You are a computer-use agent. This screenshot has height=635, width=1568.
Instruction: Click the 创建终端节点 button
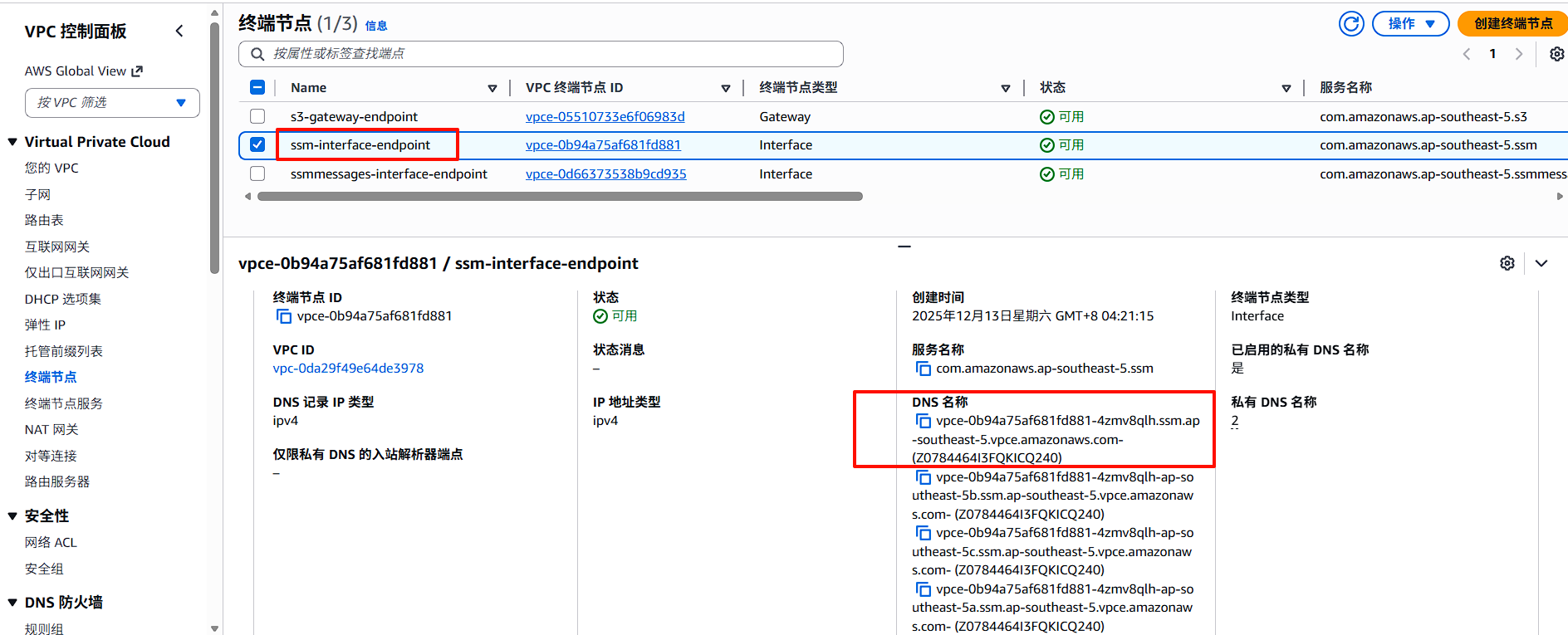tap(1512, 24)
